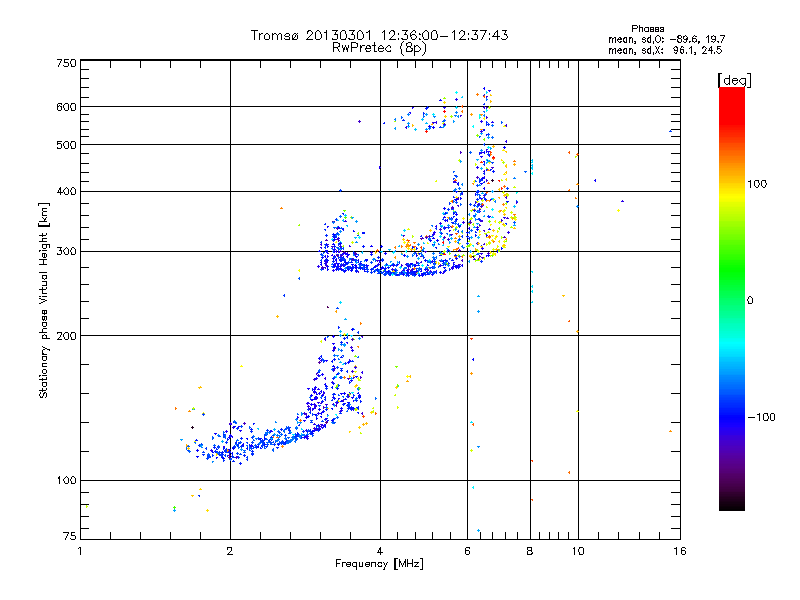Click the '[deg]' colorbar unit label
Image resolution: width=800 pixels, height=600 pixels.
[x=734, y=80]
